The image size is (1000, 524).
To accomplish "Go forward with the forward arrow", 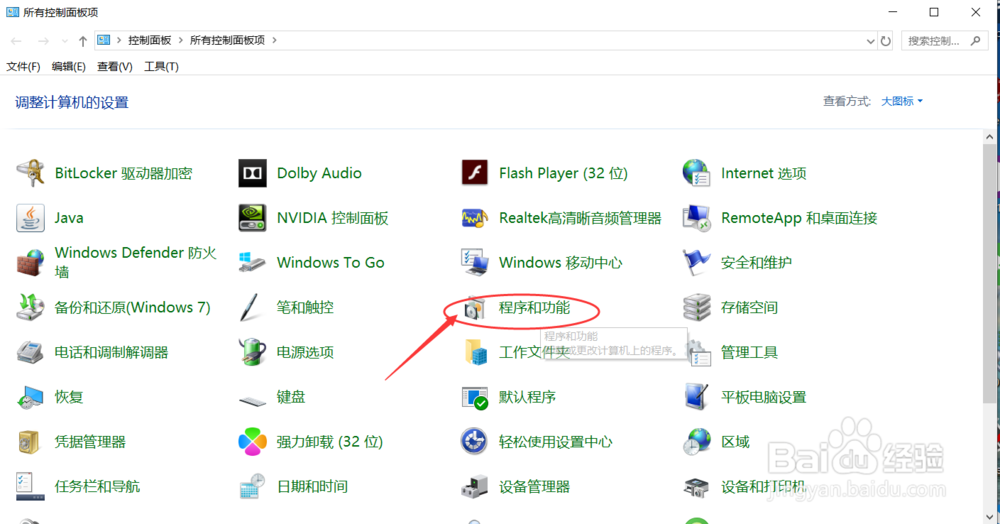I will click(43, 41).
